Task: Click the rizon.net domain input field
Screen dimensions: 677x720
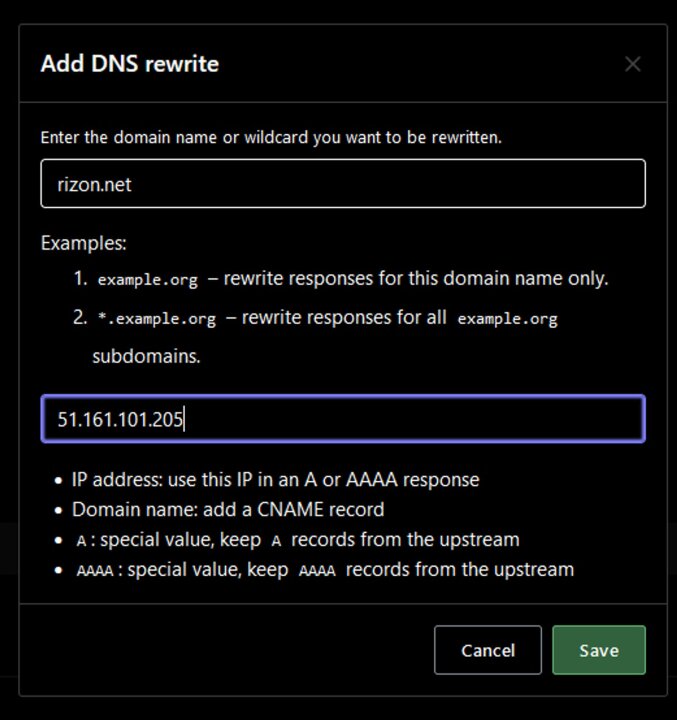Action: click(343, 184)
